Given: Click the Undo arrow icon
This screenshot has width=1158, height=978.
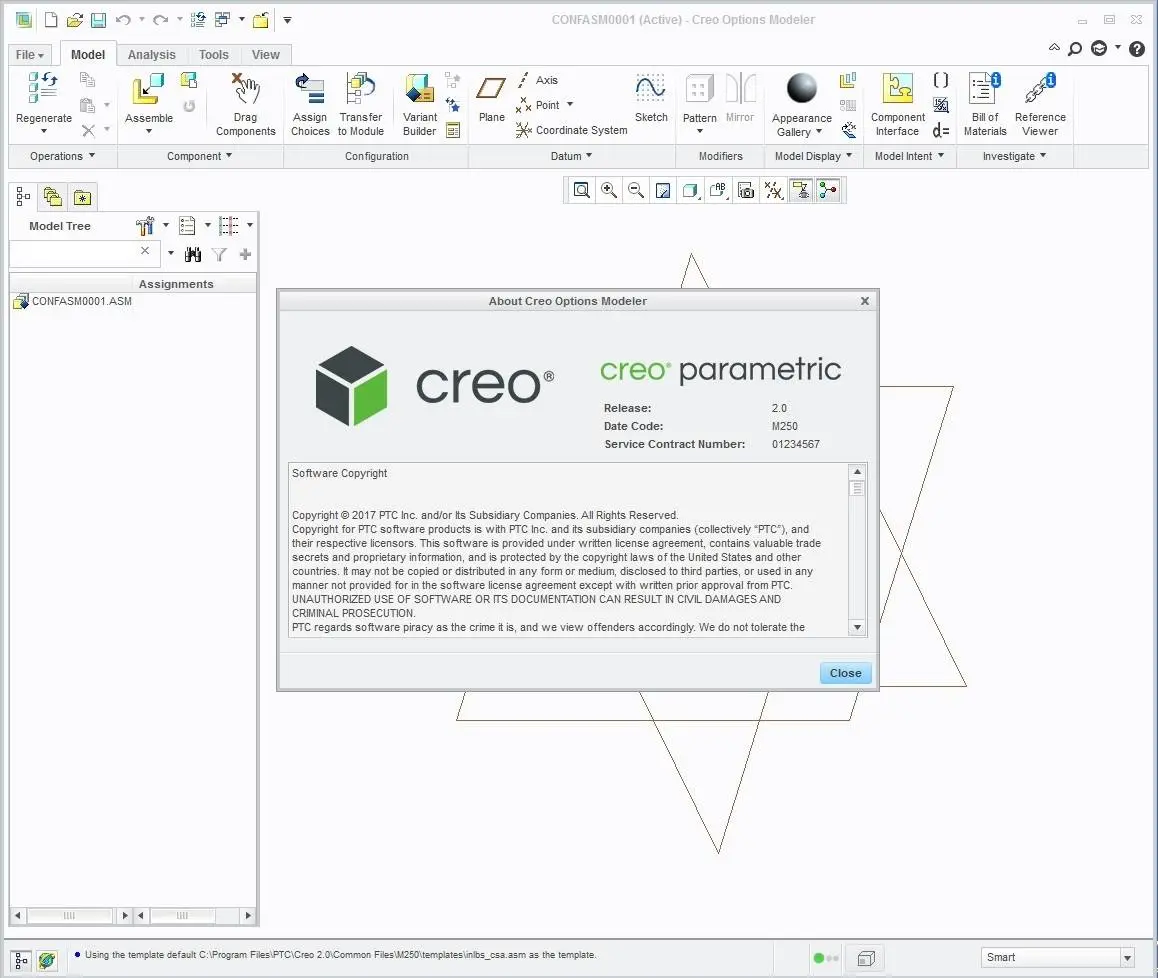Looking at the screenshot, I should point(123,20).
